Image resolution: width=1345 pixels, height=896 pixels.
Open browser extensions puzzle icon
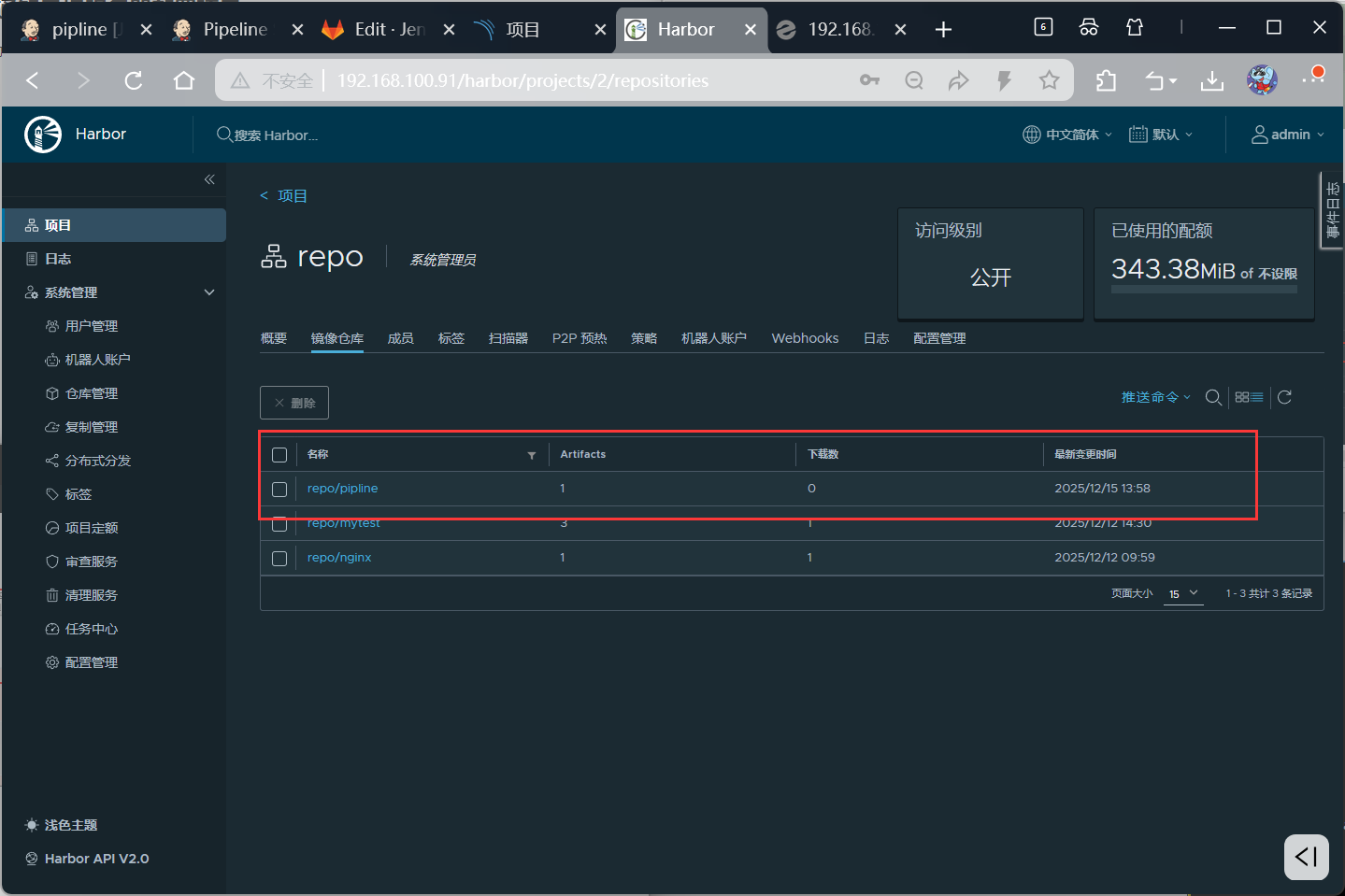coord(1107,80)
